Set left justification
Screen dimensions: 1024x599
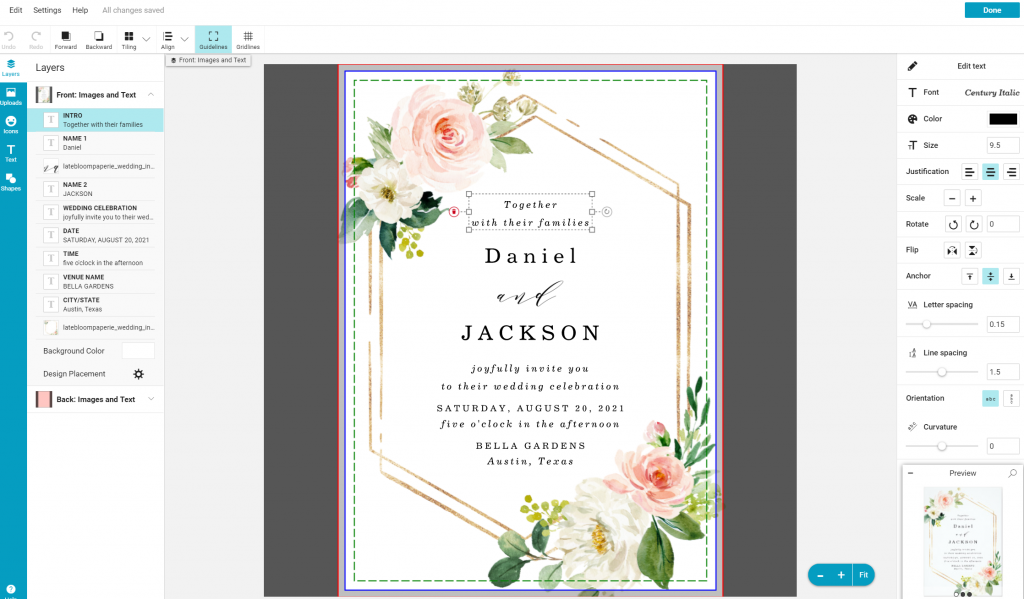[970, 172]
